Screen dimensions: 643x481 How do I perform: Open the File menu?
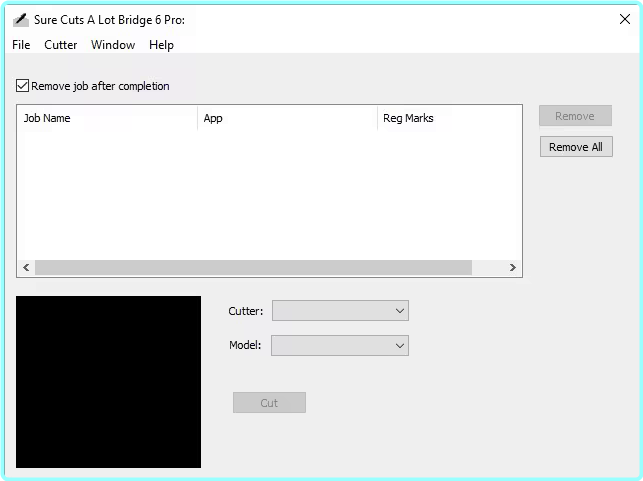click(x=21, y=45)
